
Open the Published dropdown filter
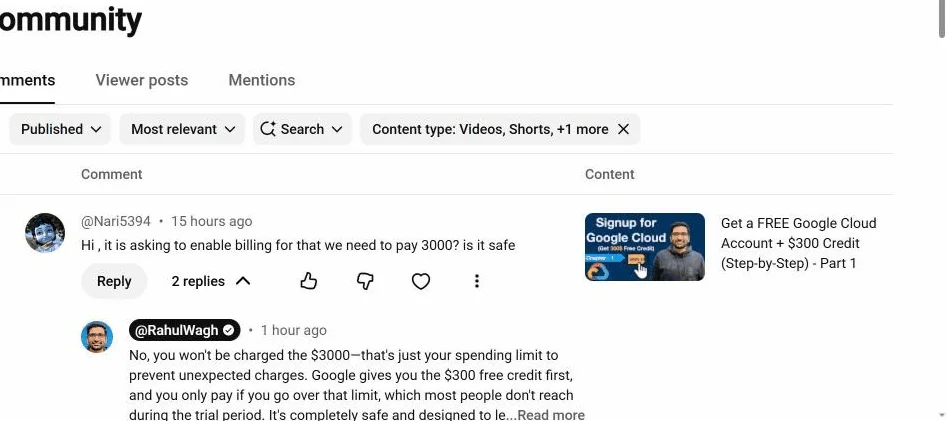[x=60, y=129]
